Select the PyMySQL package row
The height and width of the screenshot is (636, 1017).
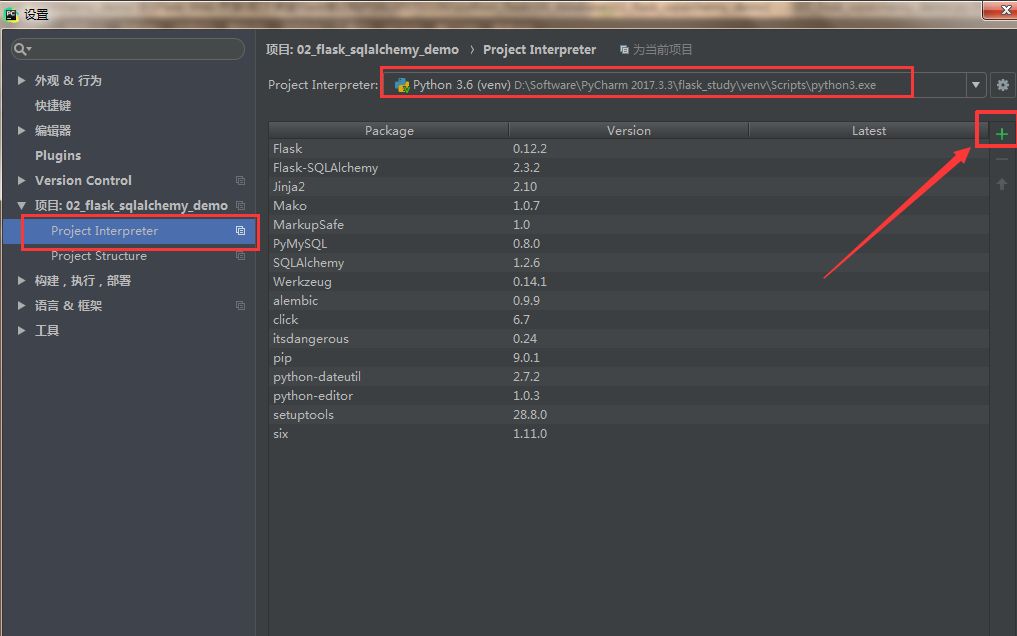point(628,244)
